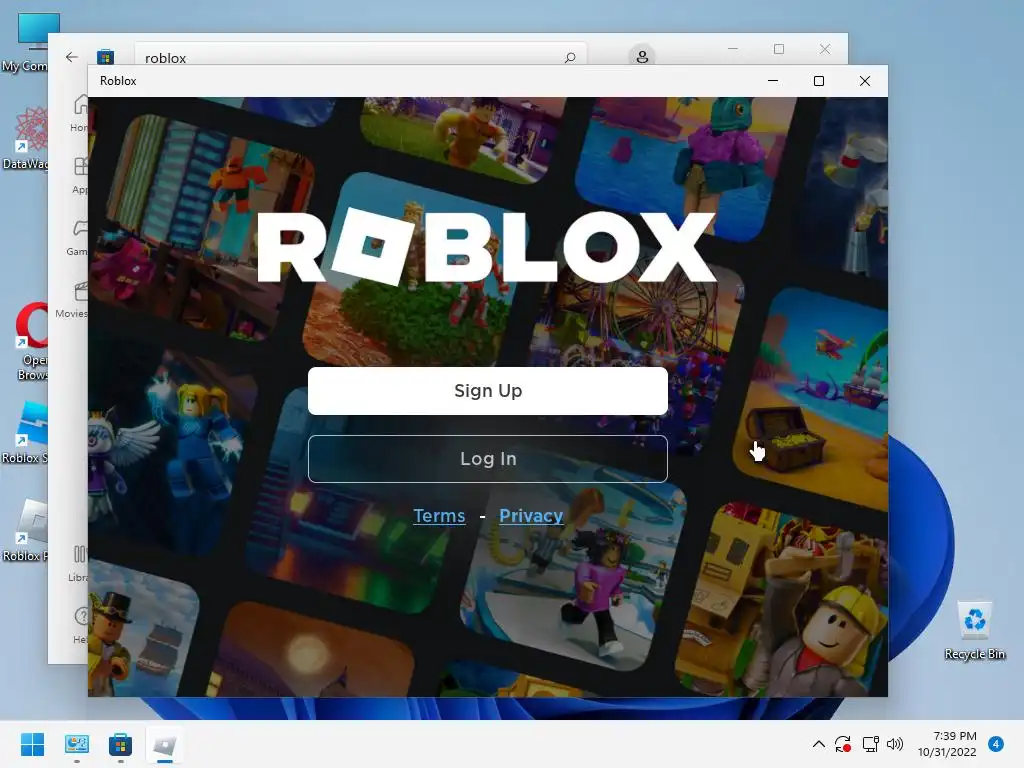
Task: Select Movies in Store sidebar
Action: 72,299
